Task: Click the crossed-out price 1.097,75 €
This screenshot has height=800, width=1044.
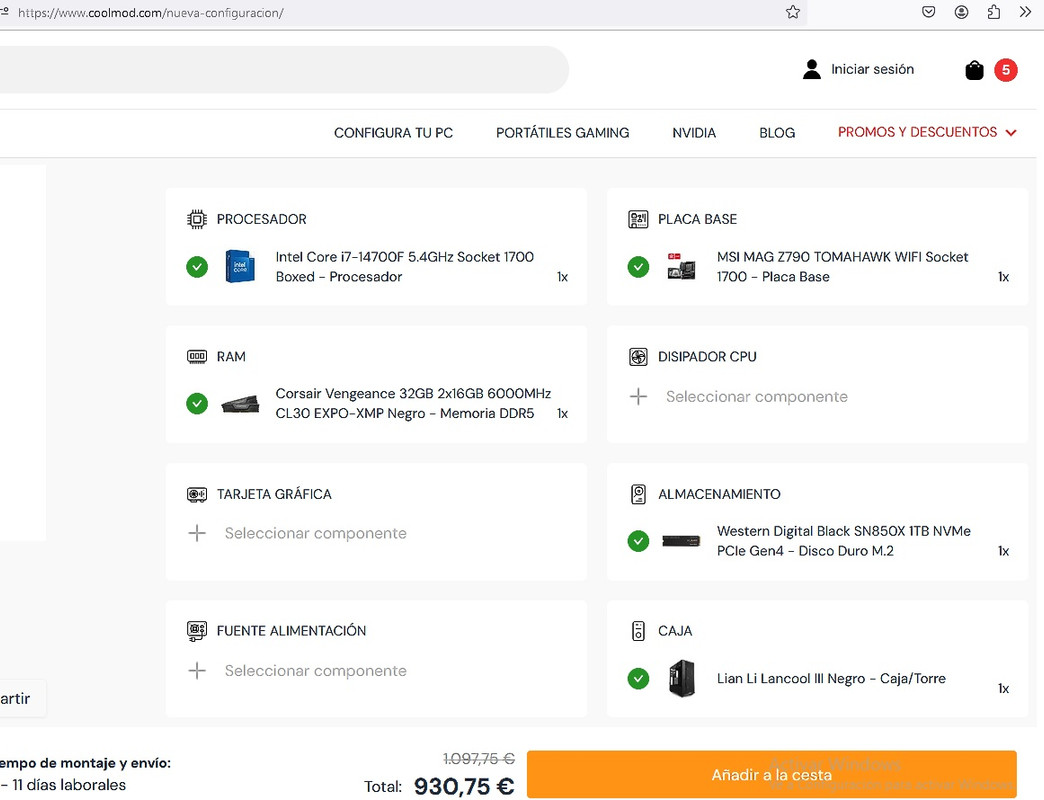Action: 479,758
